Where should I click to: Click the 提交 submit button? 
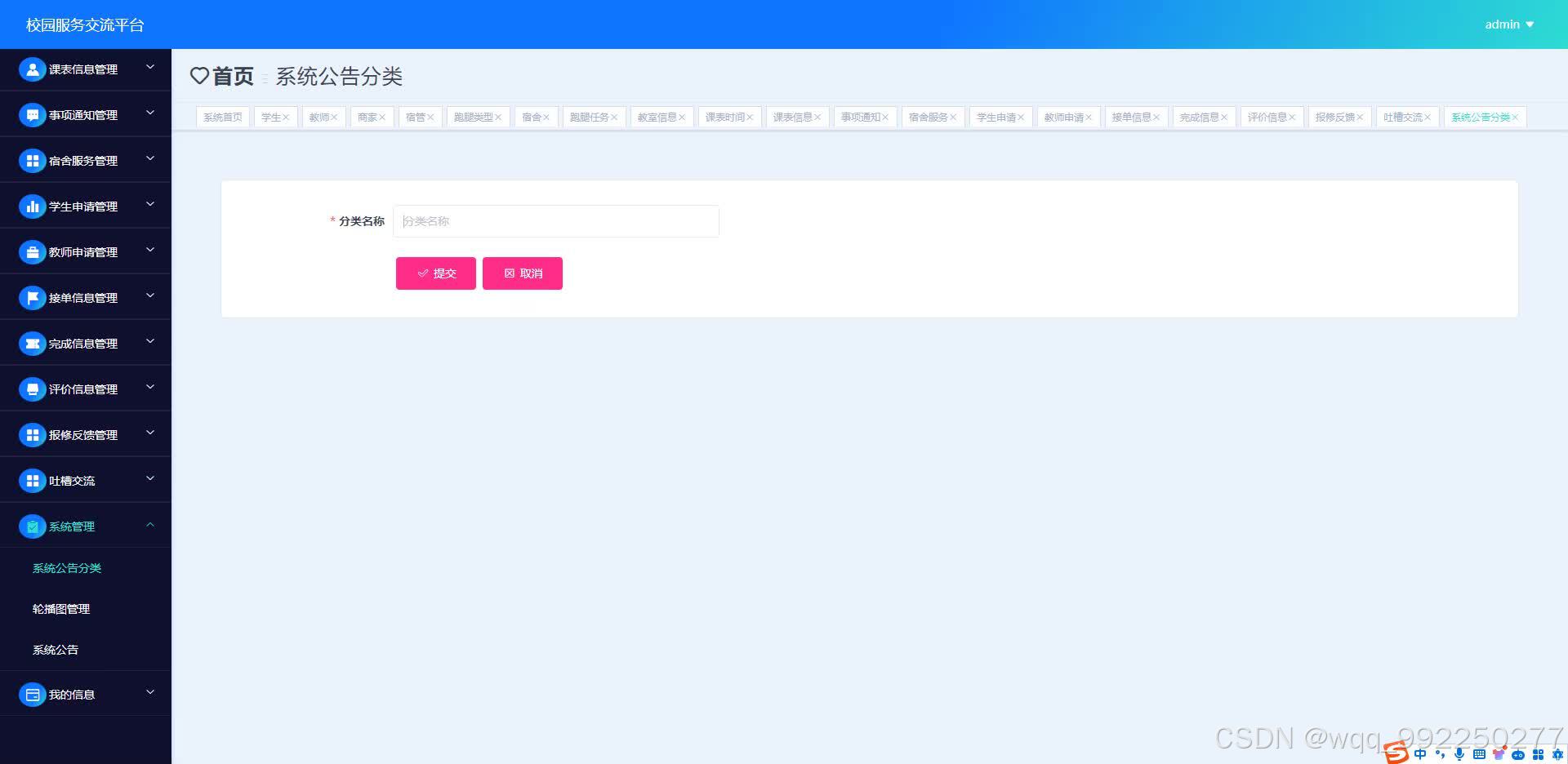click(x=436, y=273)
